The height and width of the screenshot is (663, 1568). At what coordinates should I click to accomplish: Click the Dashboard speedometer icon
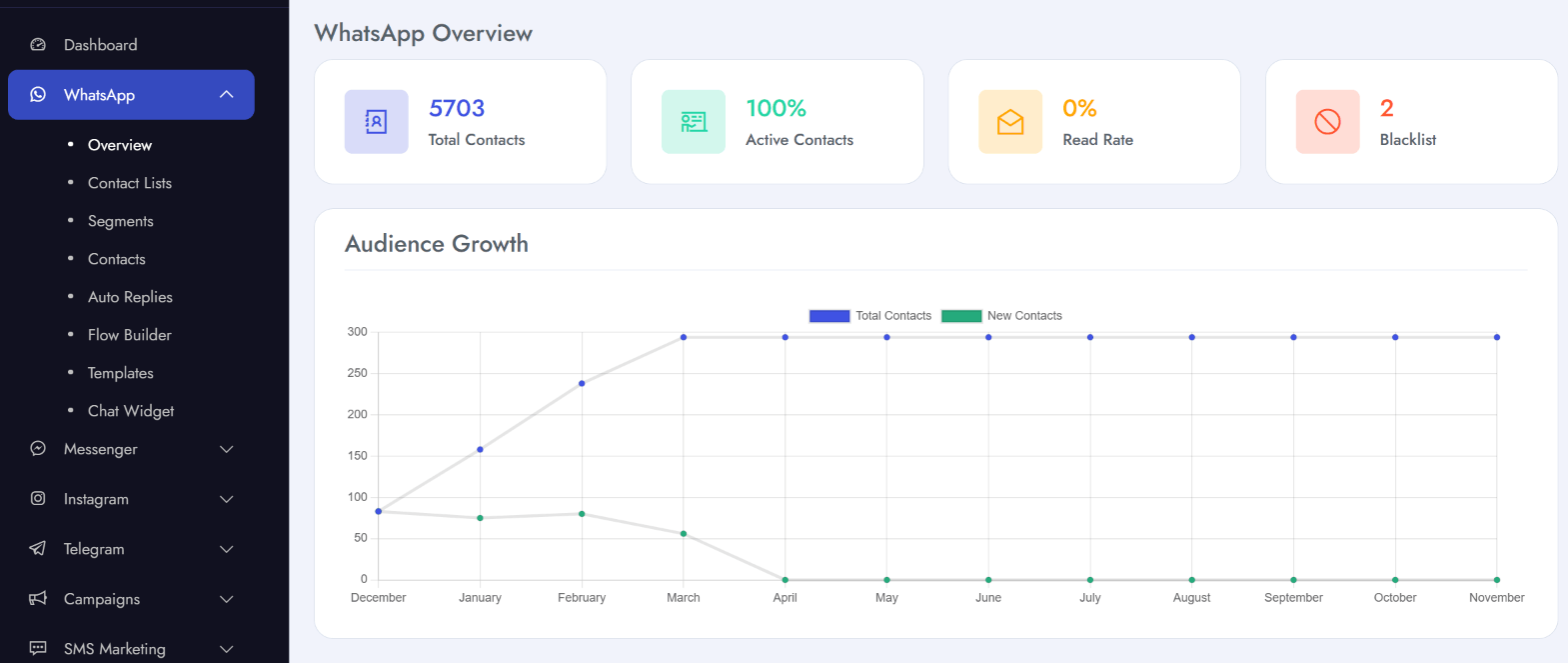pyautogui.click(x=38, y=44)
